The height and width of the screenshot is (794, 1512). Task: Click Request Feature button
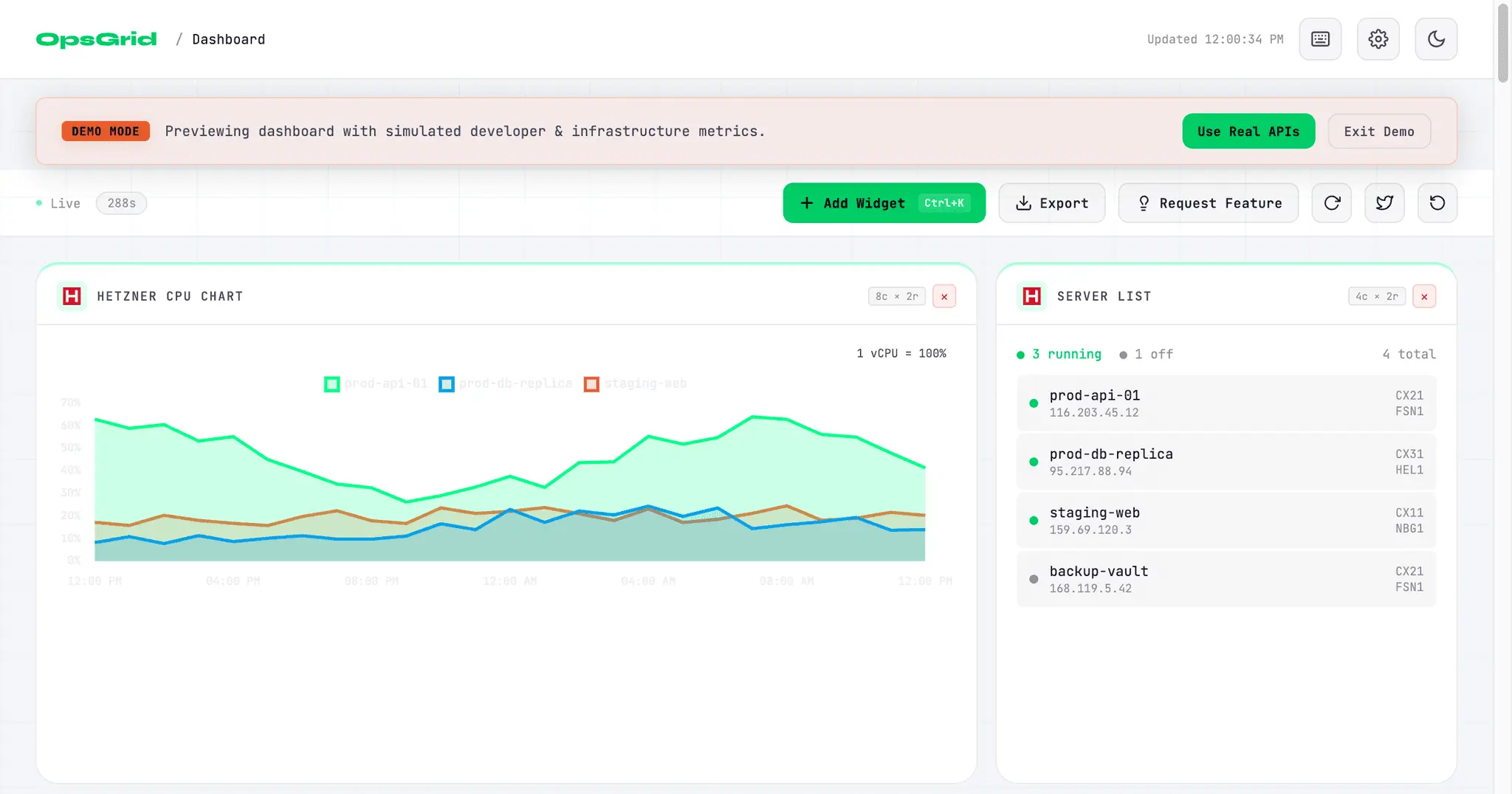(x=1209, y=203)
